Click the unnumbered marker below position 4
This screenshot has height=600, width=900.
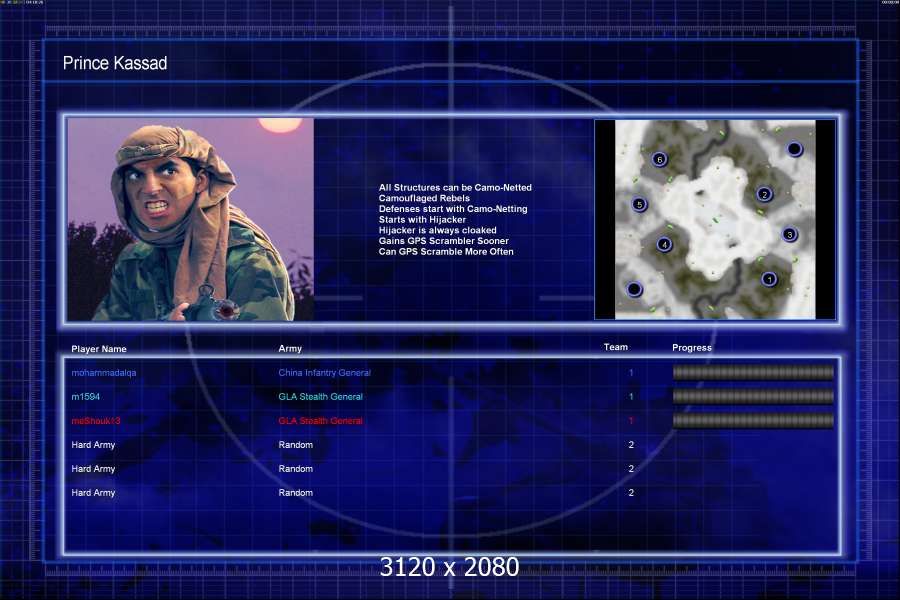pyautogui.click(x=634, y=289)
